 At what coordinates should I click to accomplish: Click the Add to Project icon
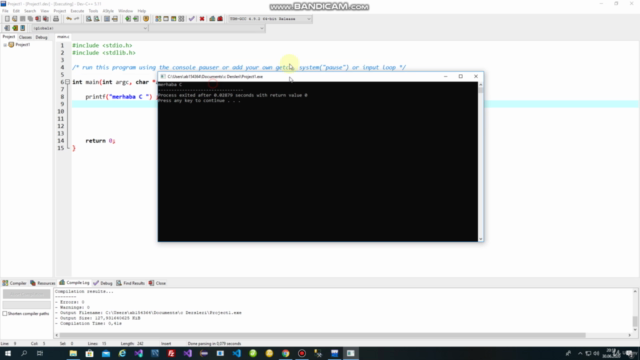point(128,19)
